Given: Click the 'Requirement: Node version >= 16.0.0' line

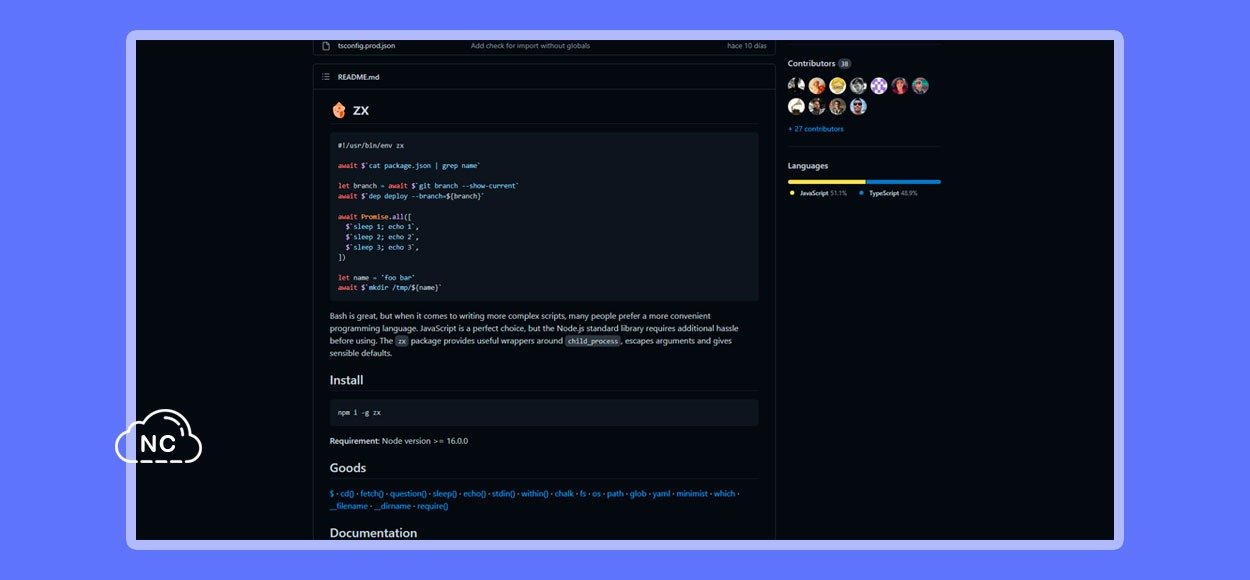Looking at the screenshot, I should tap(399, 441).
